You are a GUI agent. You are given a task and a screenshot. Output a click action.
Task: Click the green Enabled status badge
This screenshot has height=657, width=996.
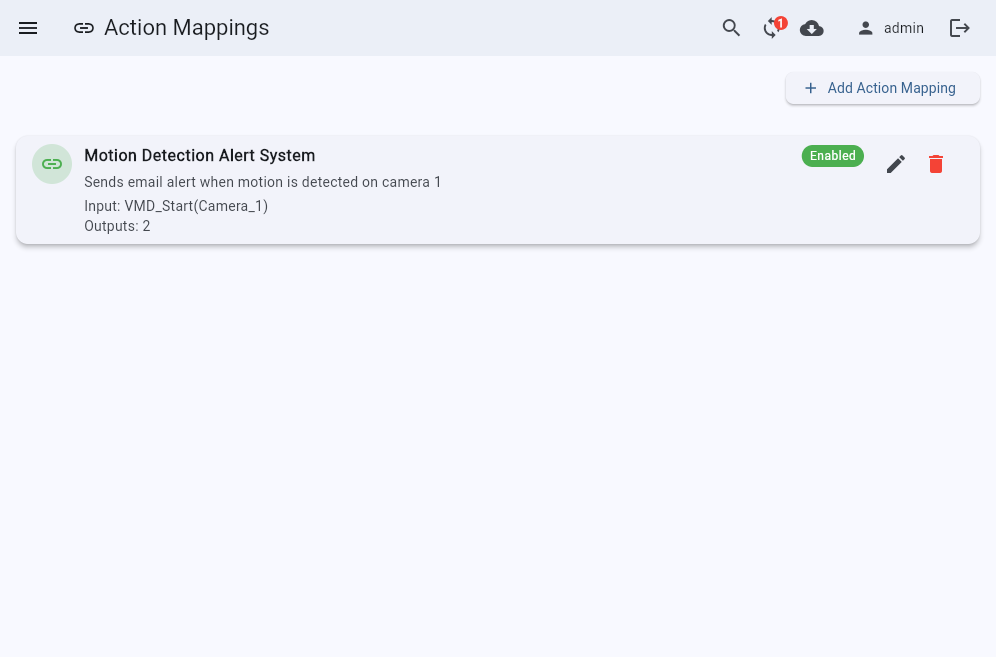pyautogui.click(x=832, y=156)
